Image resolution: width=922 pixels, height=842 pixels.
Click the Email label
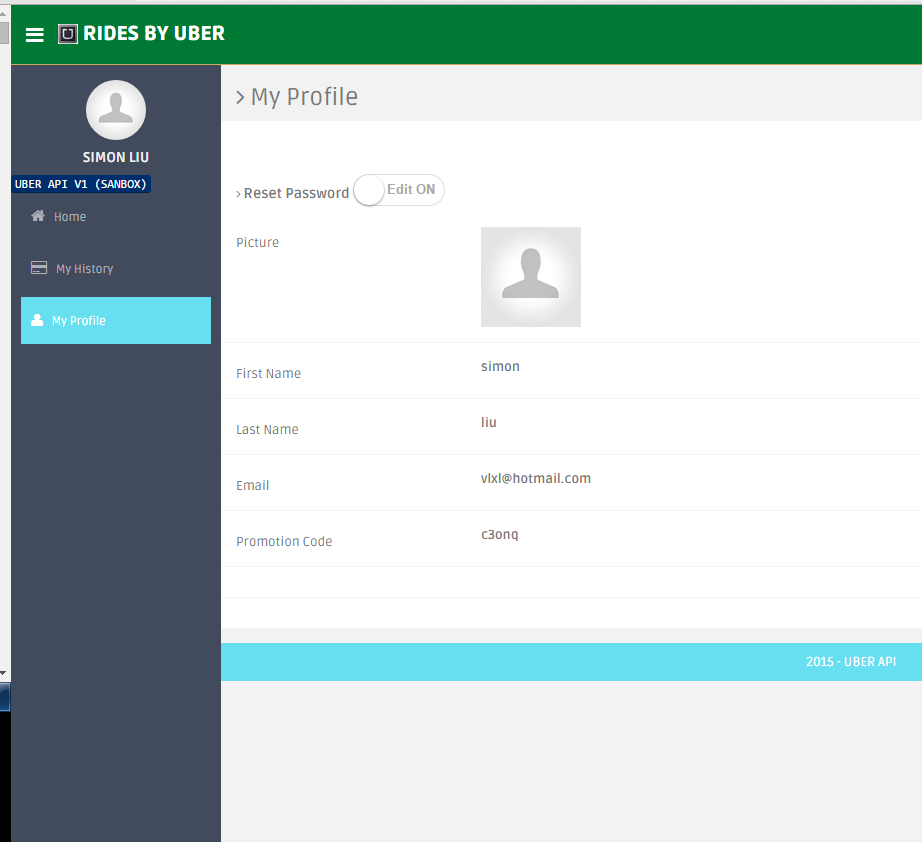[253, 485]
